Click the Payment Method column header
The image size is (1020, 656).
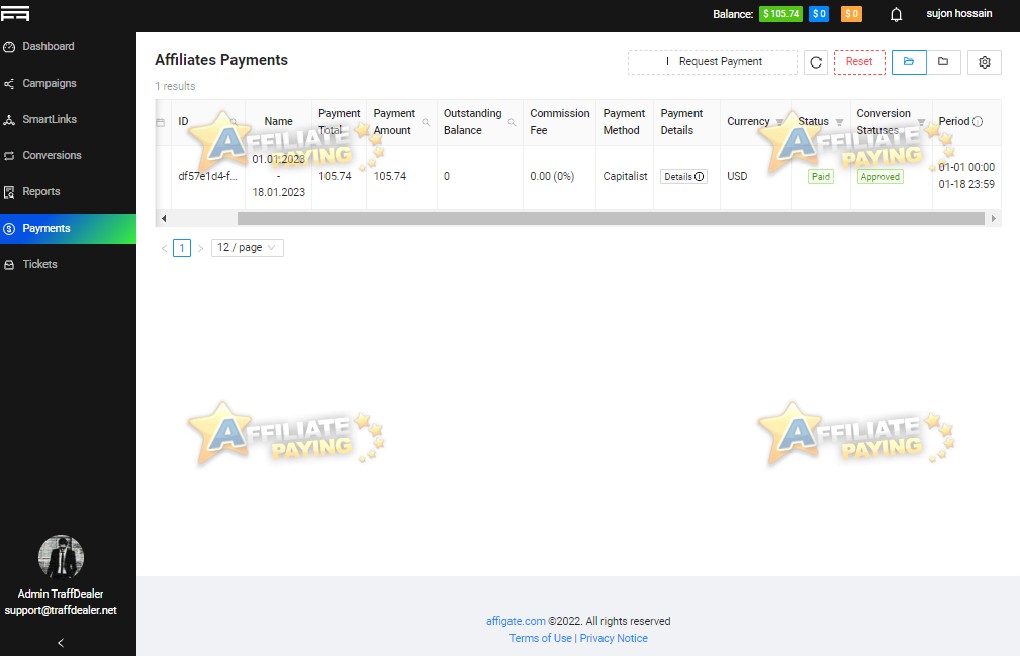point(624,122)
